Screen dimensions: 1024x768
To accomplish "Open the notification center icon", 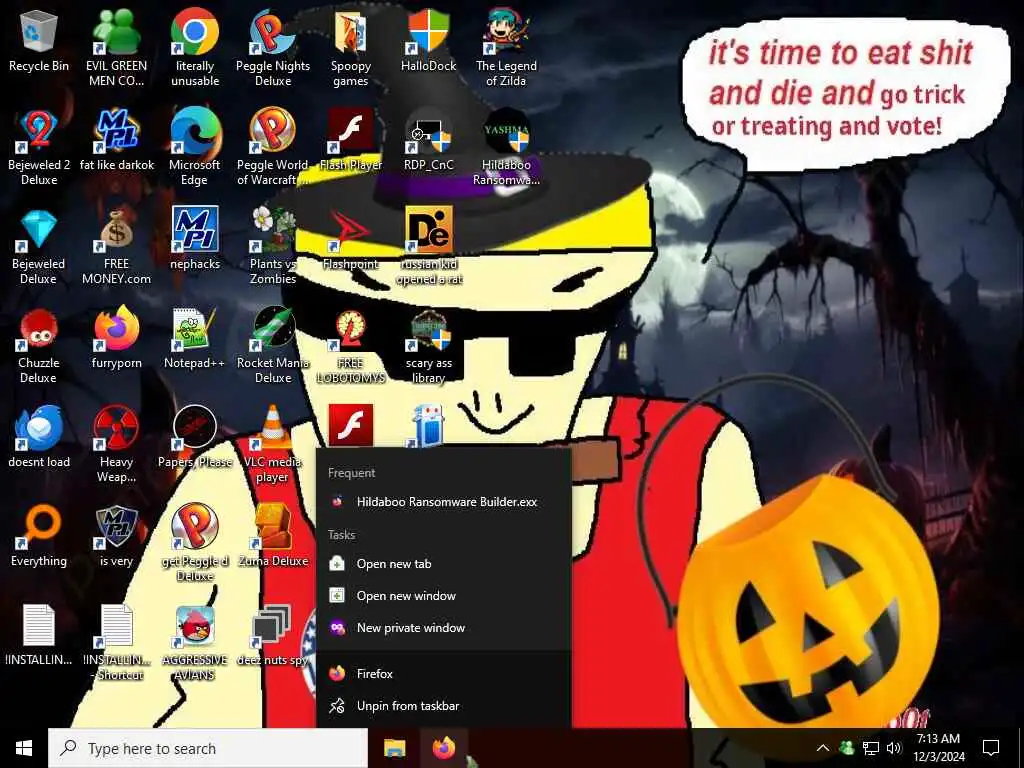I will coord(991,748).
